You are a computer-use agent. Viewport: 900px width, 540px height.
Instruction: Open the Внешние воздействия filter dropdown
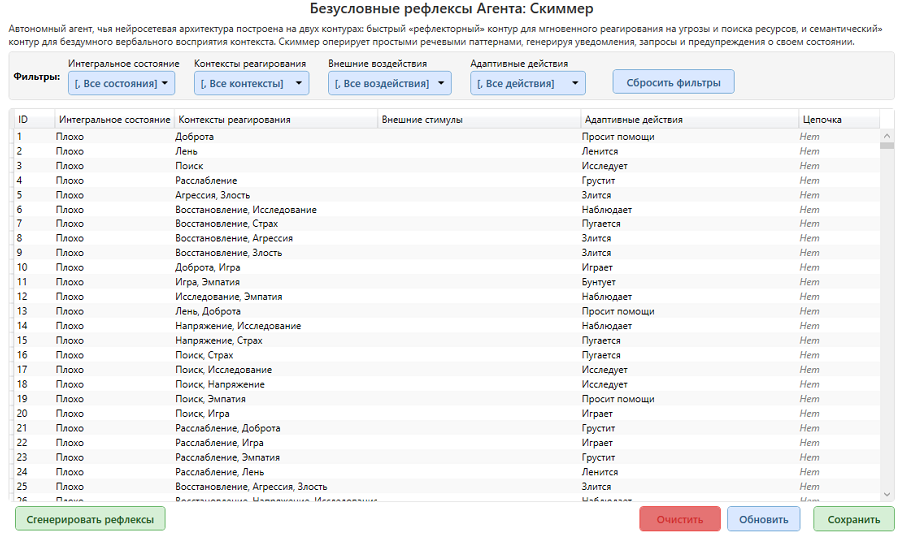pos(388,83)
